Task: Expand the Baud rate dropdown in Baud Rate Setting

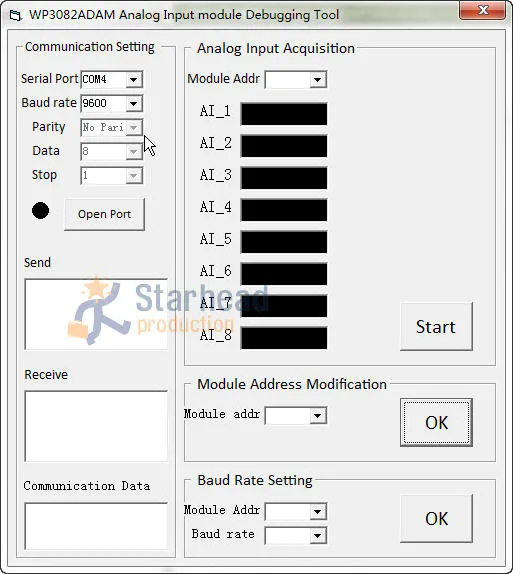Action: (x=317, y=536)
